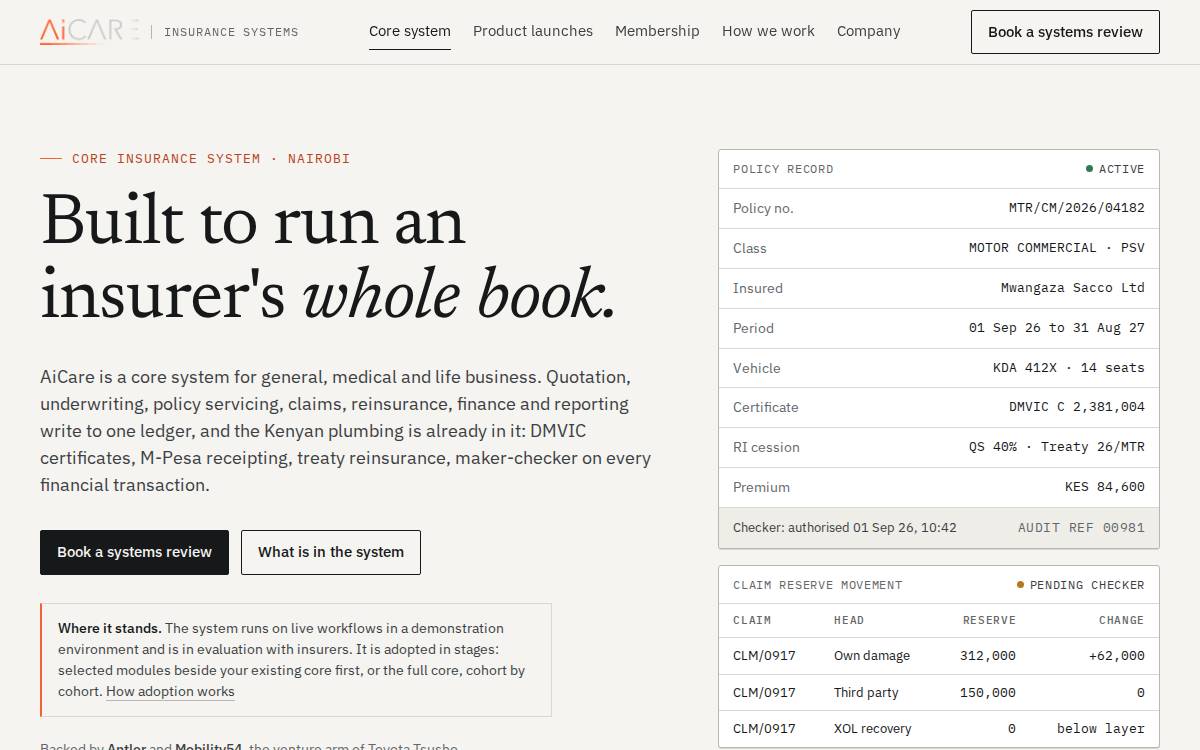Click header Book a systems review button

pyautogui.click(x=1065, y=32)
